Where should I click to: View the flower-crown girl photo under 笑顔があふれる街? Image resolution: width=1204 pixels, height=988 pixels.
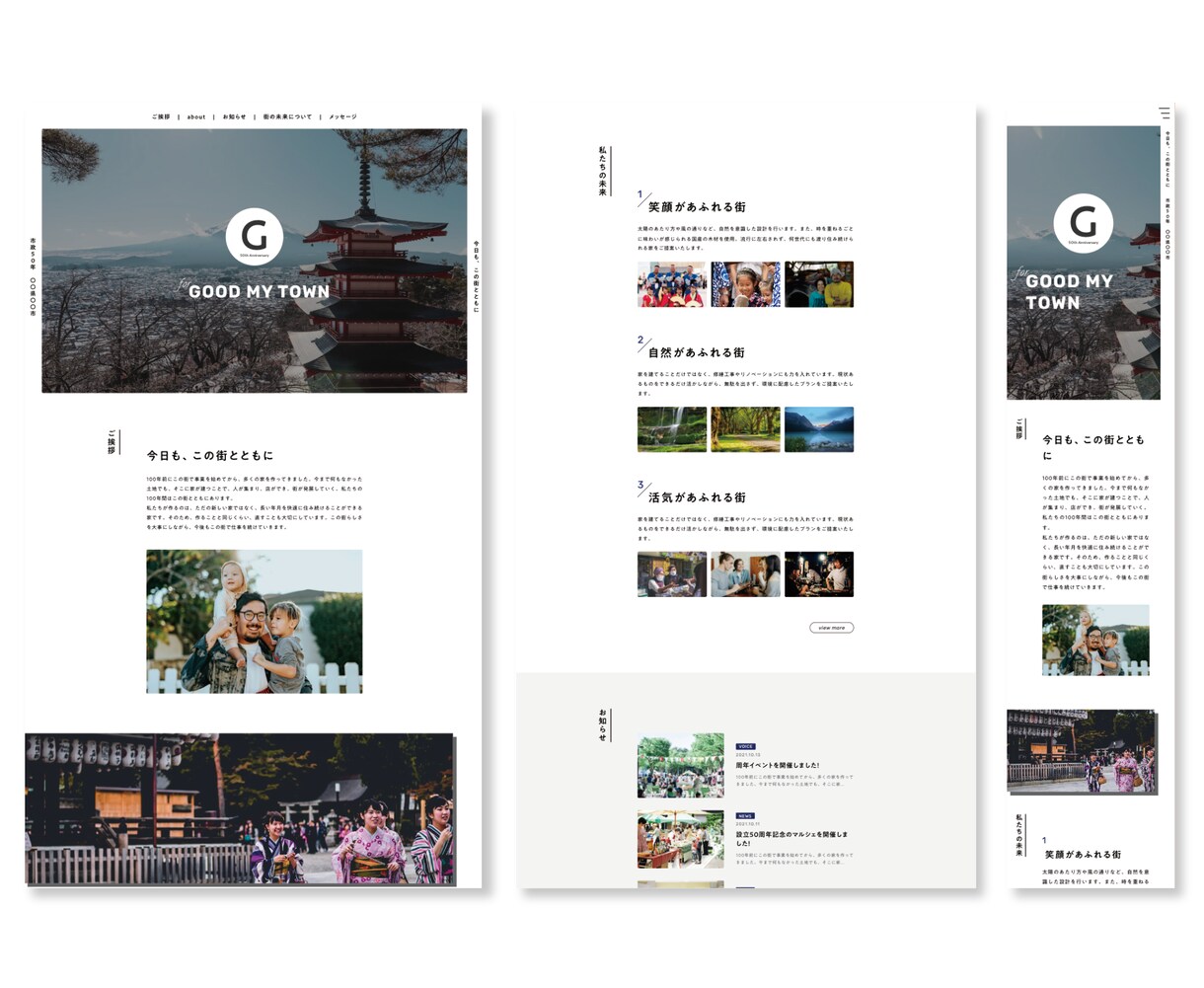pos(745,284)
